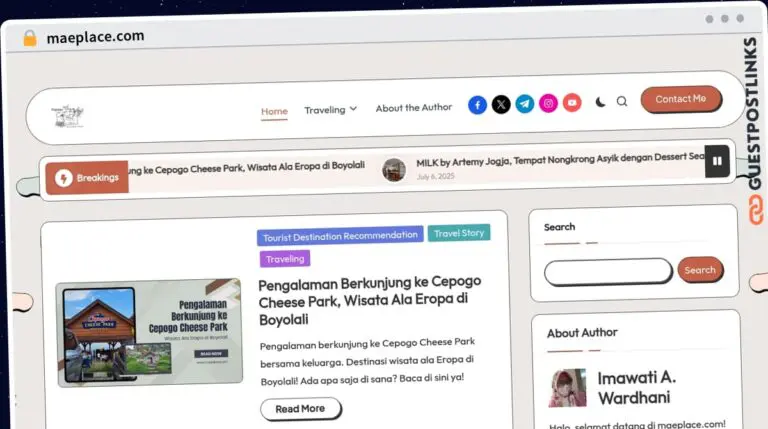Go to the Home menu item
The width and height of the screenshot is (768, 429).
click(x=274, y=111)
